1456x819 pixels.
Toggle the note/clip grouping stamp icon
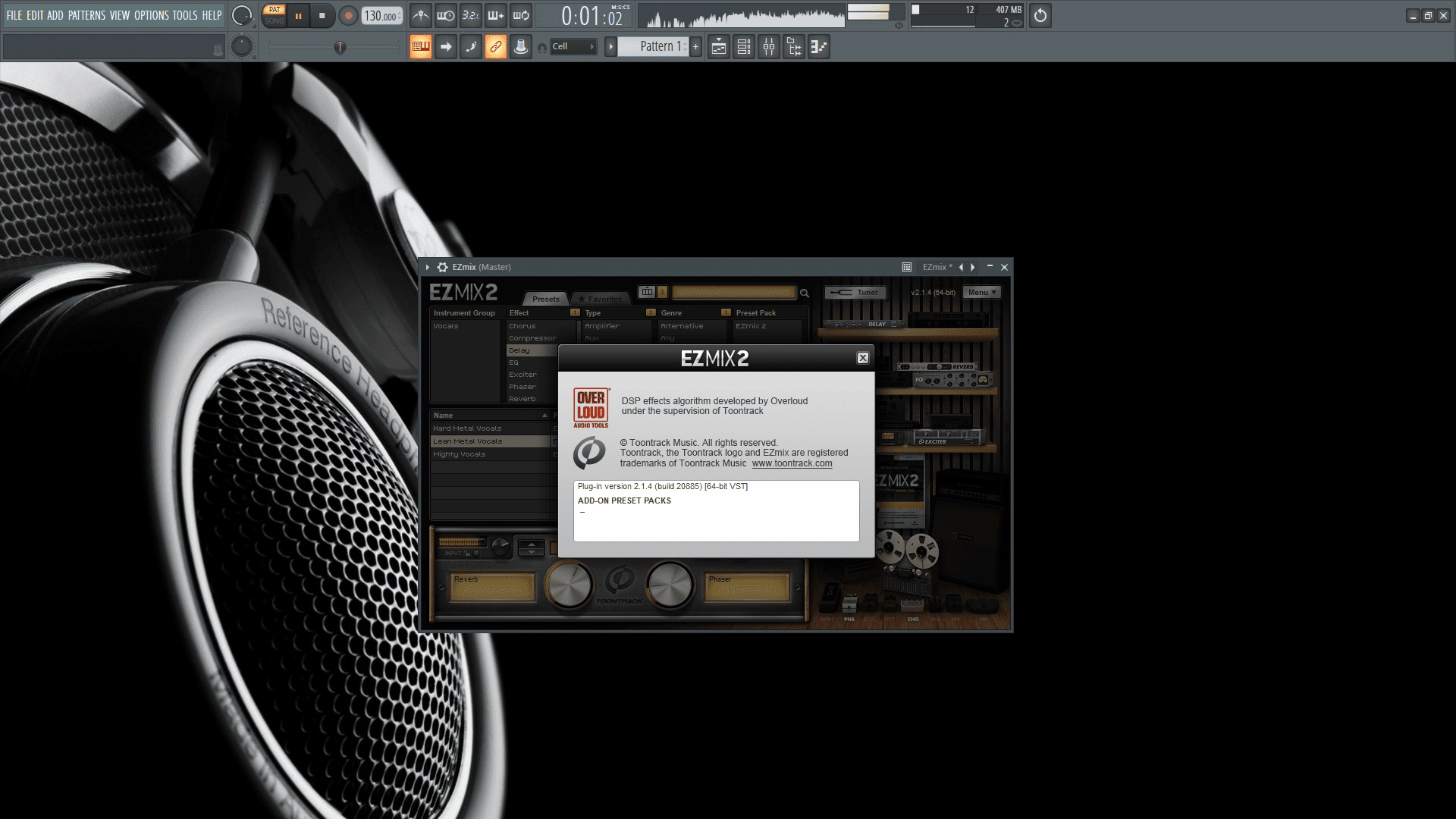tap(521, 47)
